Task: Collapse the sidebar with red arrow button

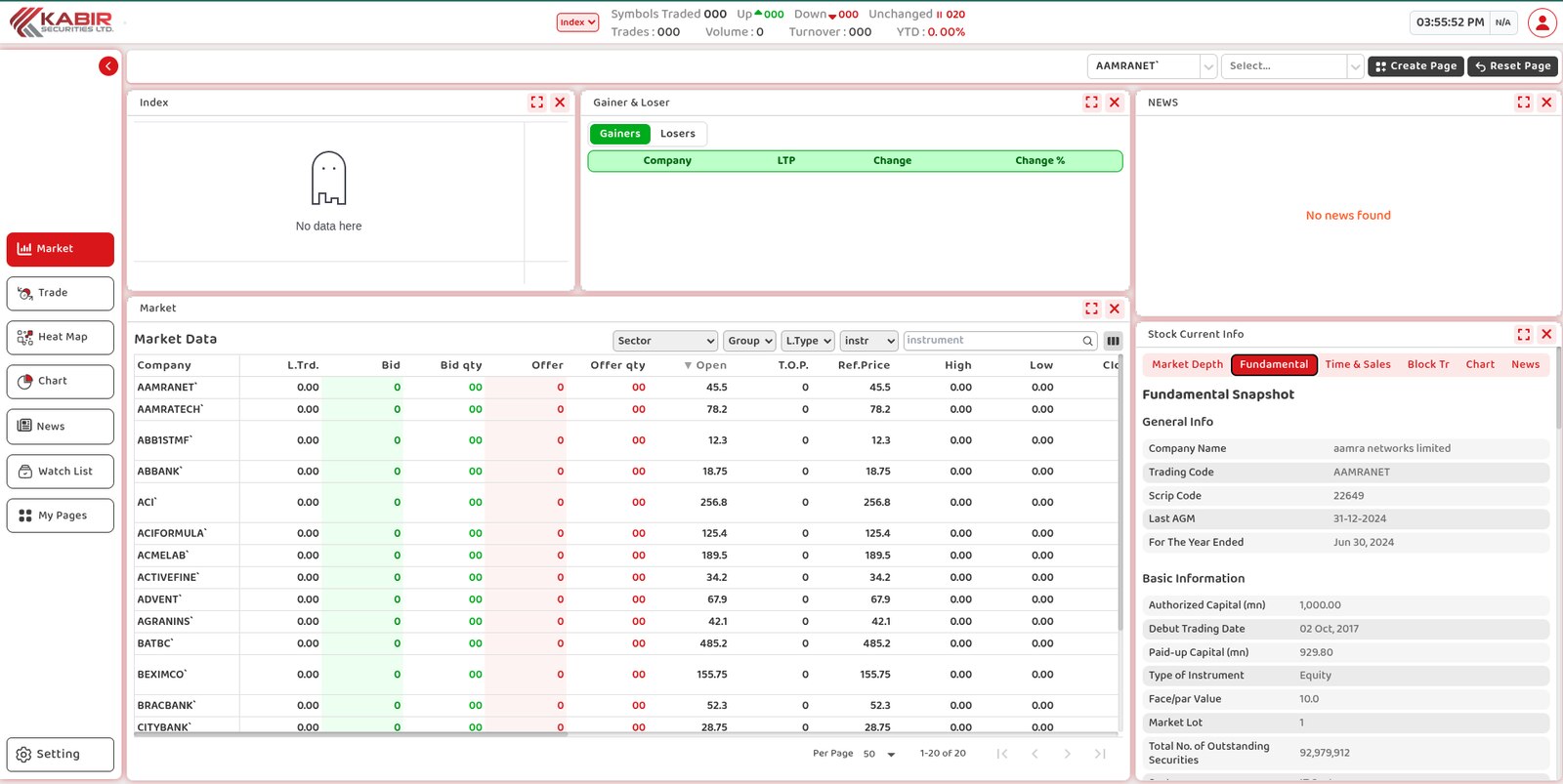Action: point(108,66)
